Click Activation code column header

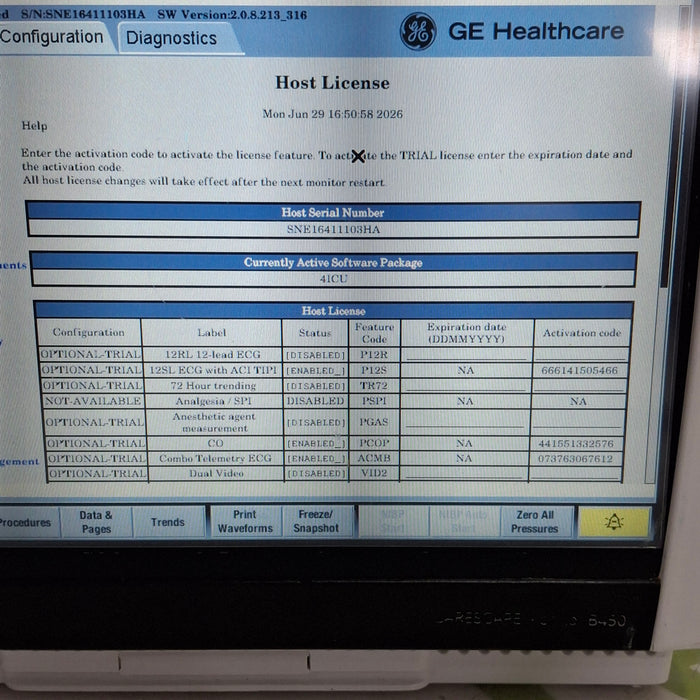(x=582, y=333)
